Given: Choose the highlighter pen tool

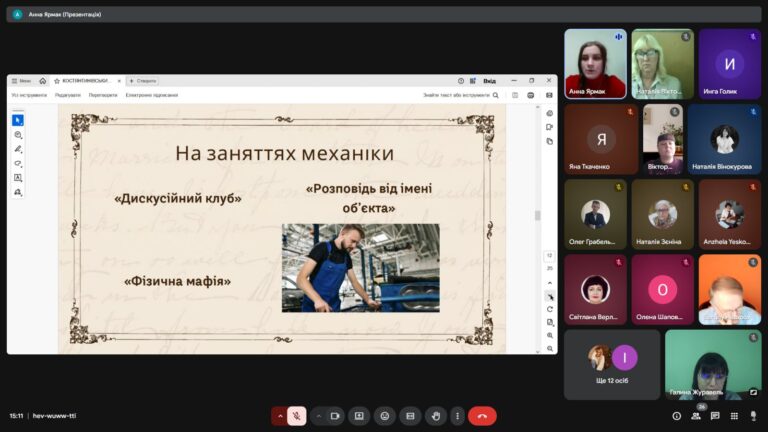Looking at the screenshot, I should 18,149.
